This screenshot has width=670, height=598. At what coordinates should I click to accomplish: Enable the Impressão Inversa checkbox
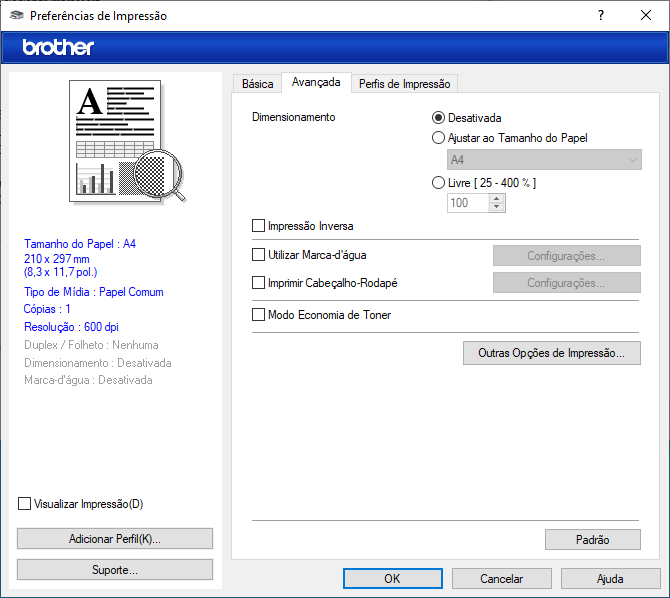point(259,226)
